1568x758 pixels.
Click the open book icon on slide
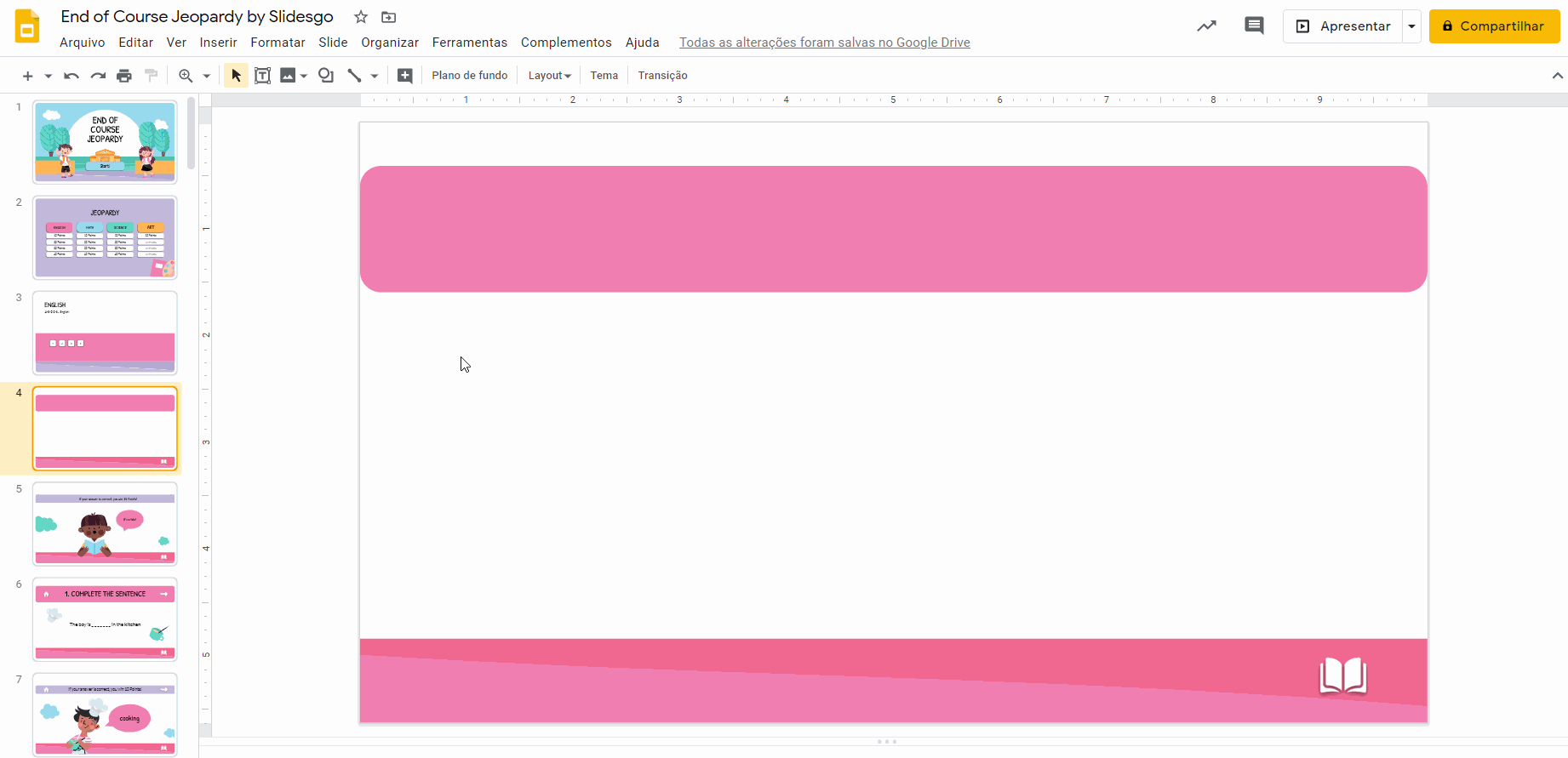click(x=1343, y=676)
